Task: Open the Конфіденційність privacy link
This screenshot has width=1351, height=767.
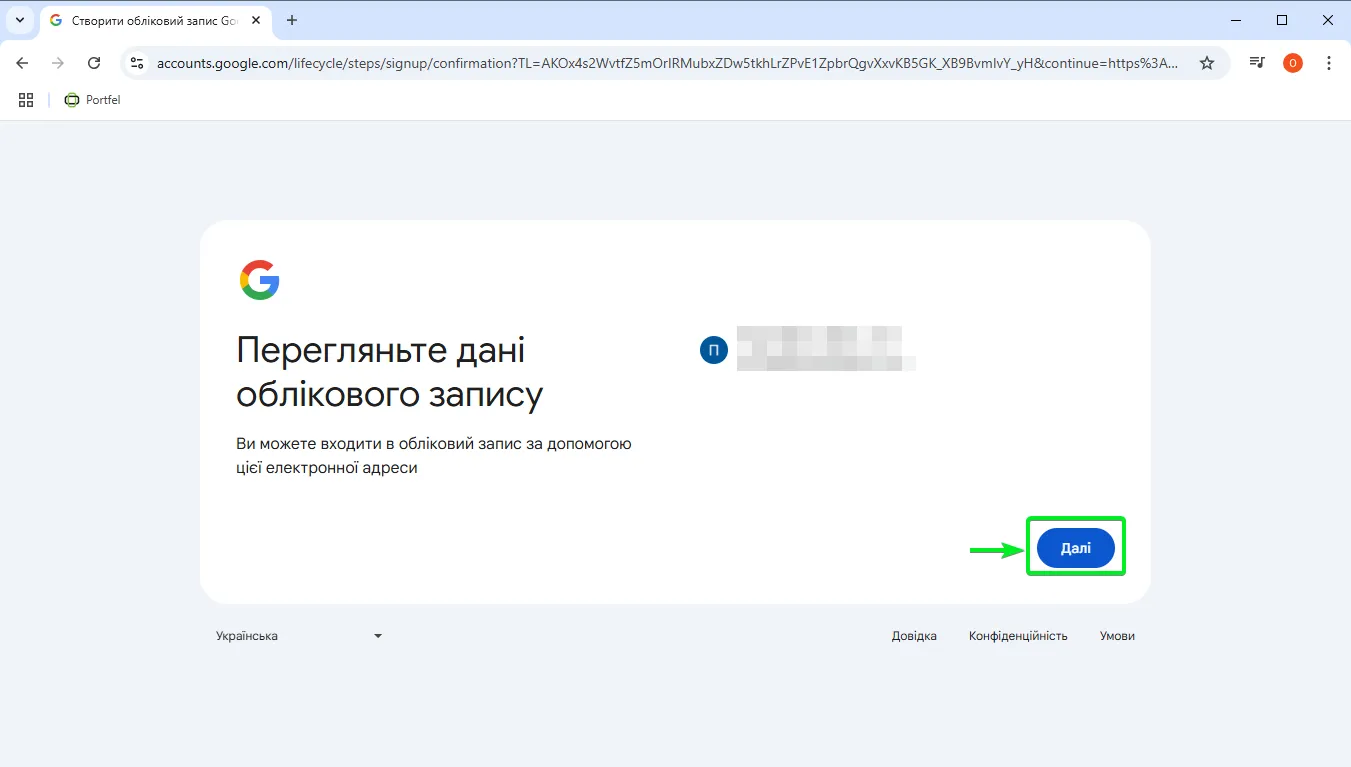Action: click(x=1018, y=636)
